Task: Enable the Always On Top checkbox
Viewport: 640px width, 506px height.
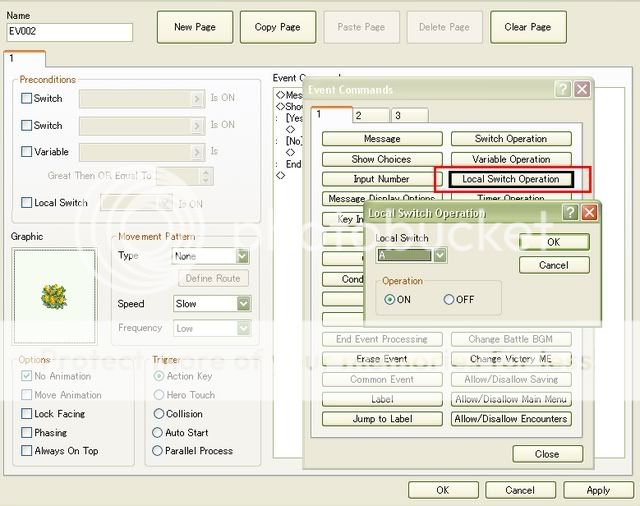Action: [x=27, y=451]
